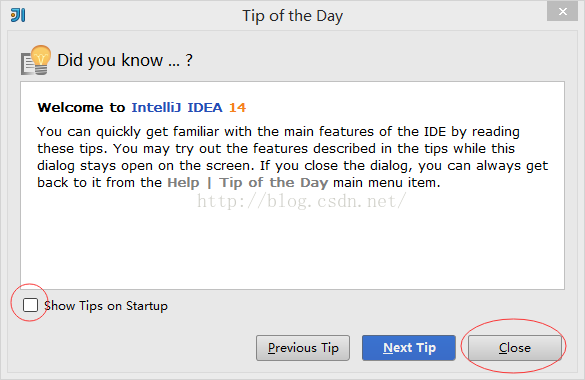
Task: Dismiss dialog with the title bar X icon
Action: tap(563, 12)
